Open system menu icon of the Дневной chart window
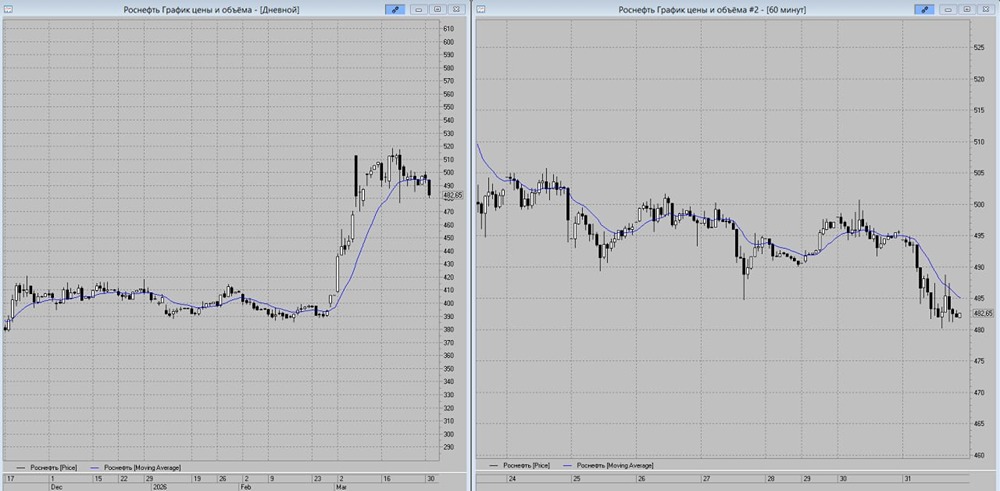The image size is (1000, 491). pos(7,9)
